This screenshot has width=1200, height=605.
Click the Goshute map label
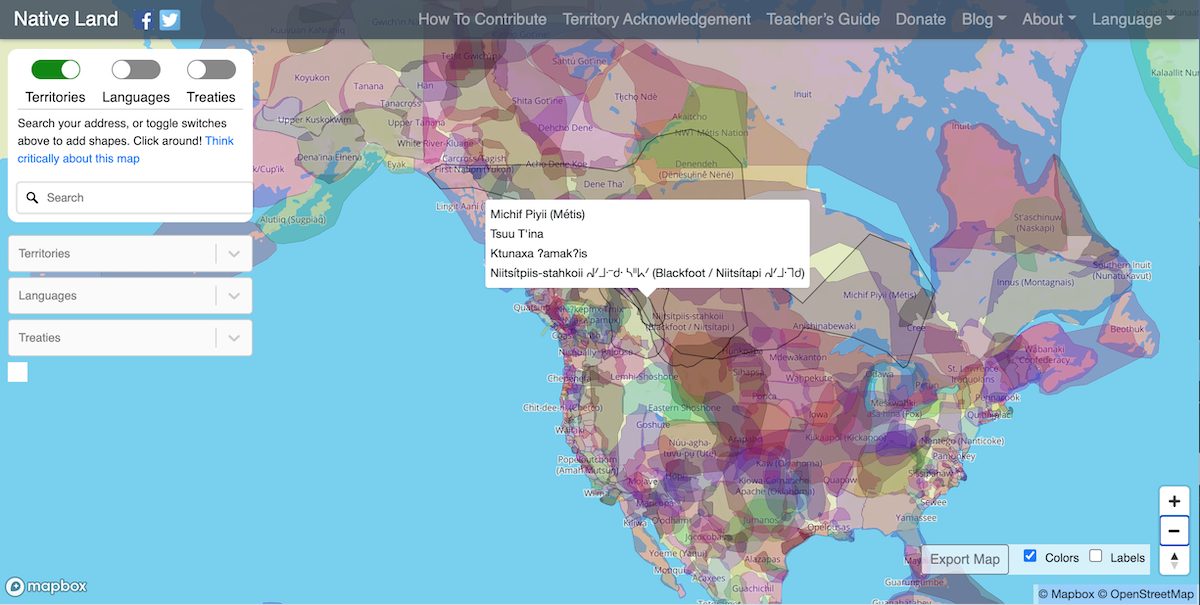pos(653,425)
